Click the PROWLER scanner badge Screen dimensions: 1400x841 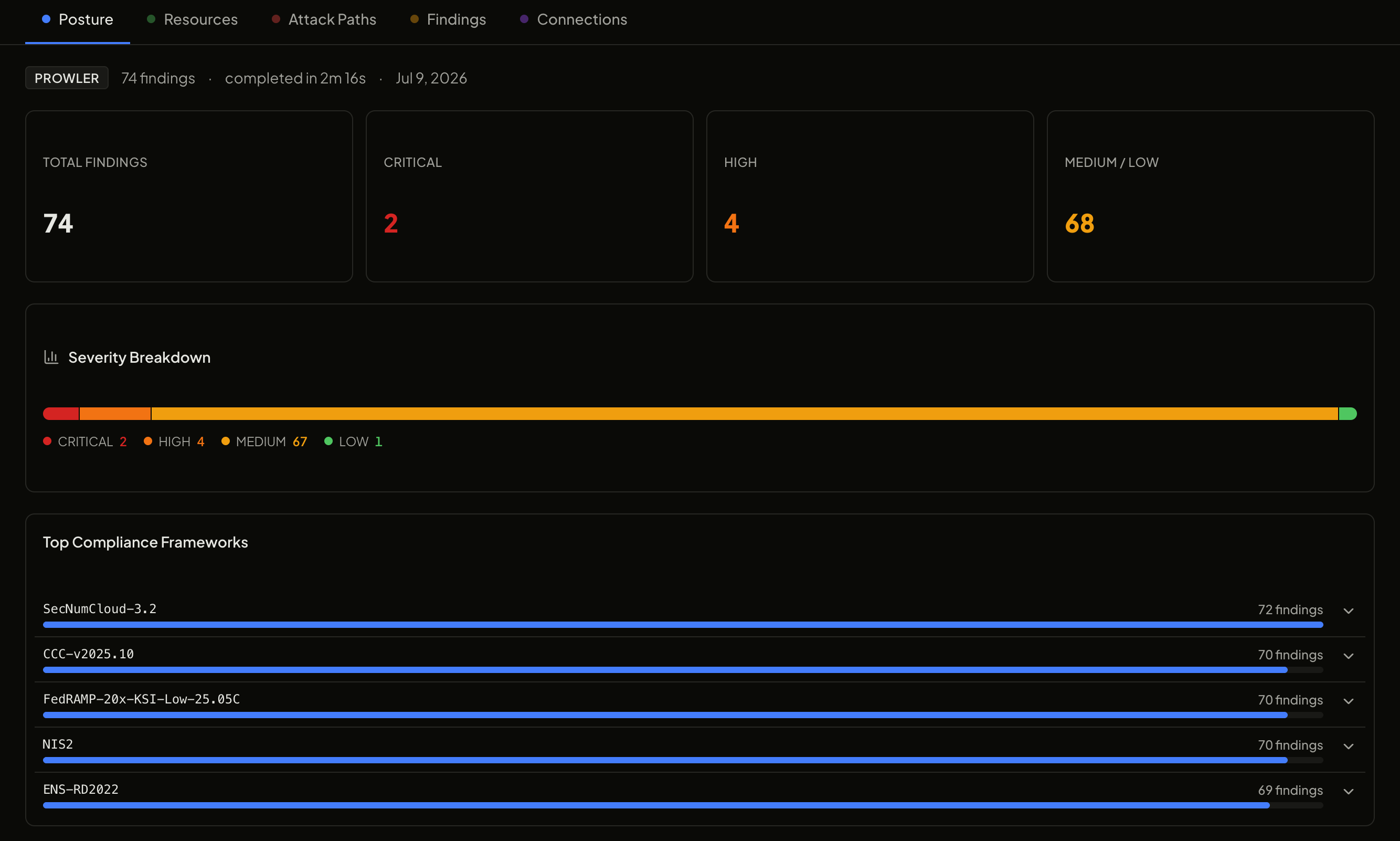[x=67, y=78]
